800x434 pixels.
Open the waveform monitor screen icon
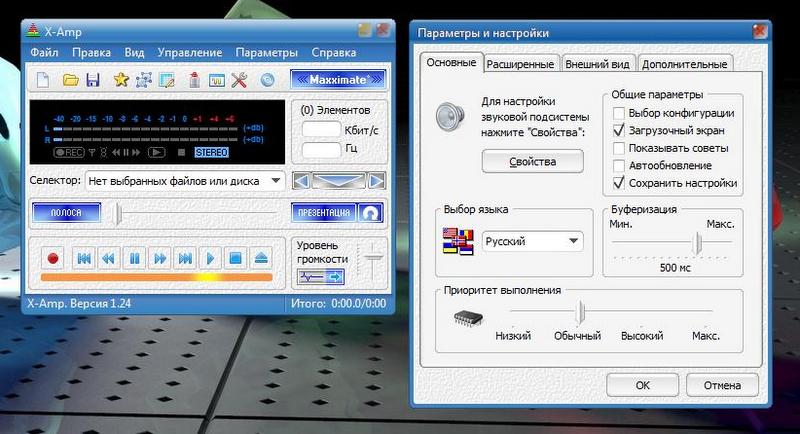[x=217, y=81]
